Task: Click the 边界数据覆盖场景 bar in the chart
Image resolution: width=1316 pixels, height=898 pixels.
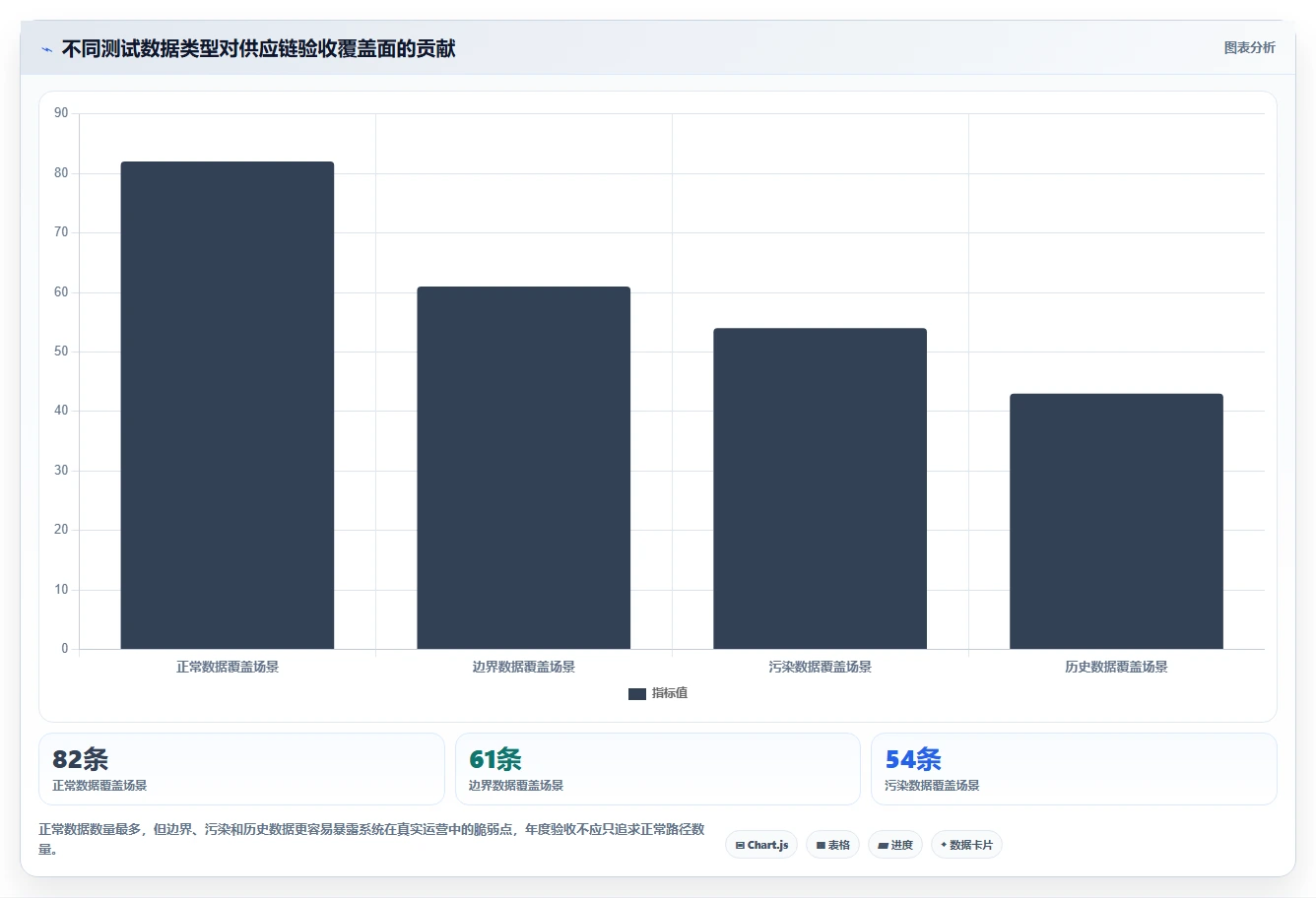Action: tap(524, 468)
